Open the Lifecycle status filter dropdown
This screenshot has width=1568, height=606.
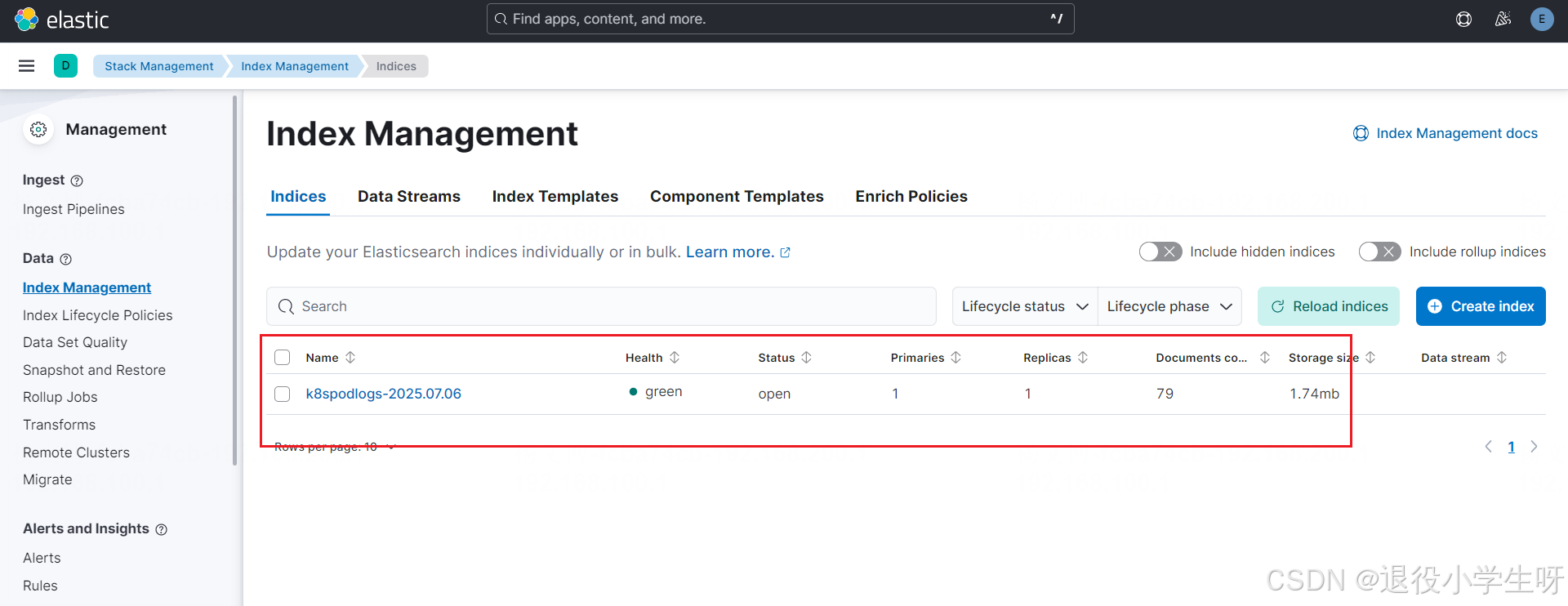1025,306
